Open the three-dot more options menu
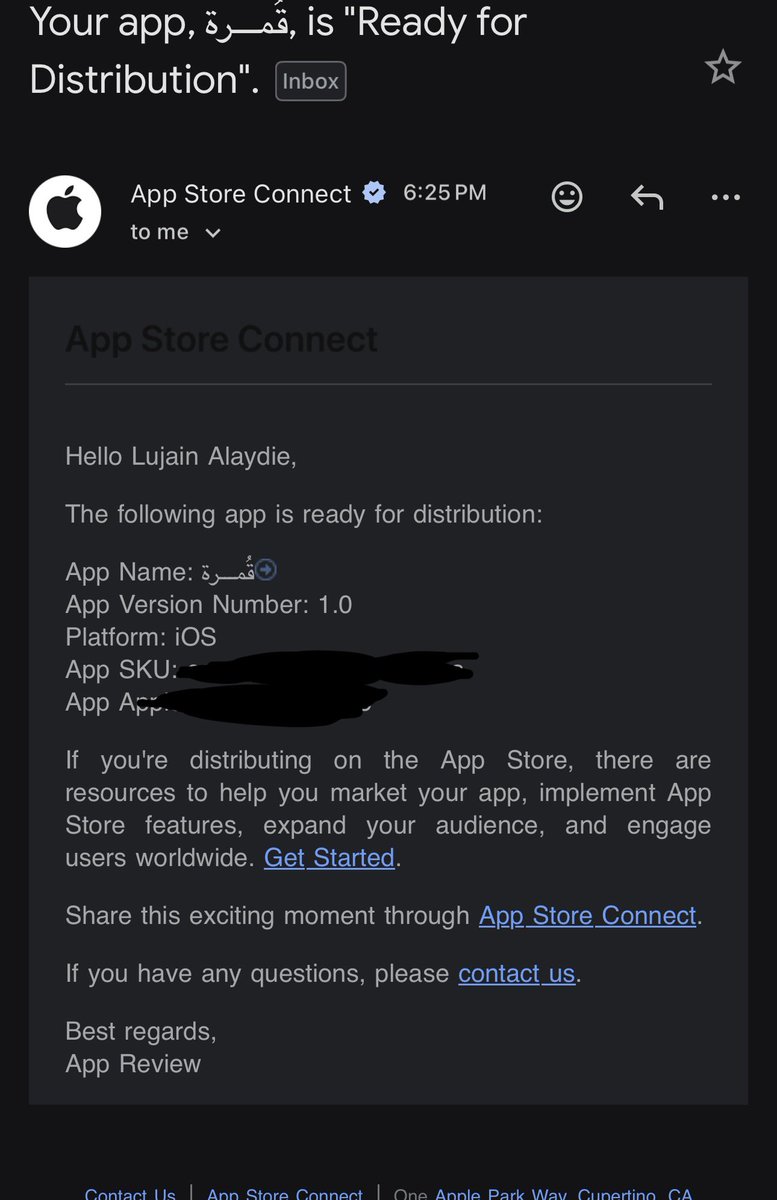This screenshot has width=777, height=1200. pyautogui.click(x=726, y=198)
